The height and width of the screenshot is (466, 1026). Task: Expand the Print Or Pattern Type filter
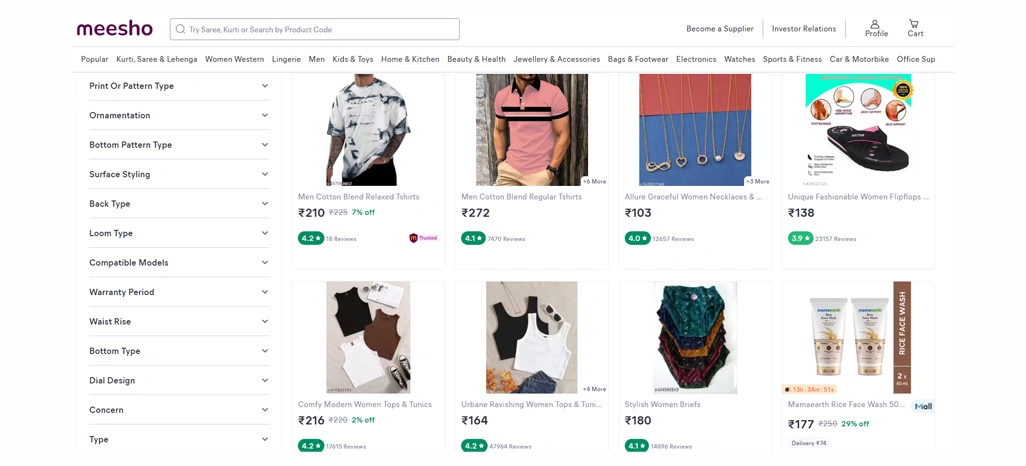coord(179,86)
